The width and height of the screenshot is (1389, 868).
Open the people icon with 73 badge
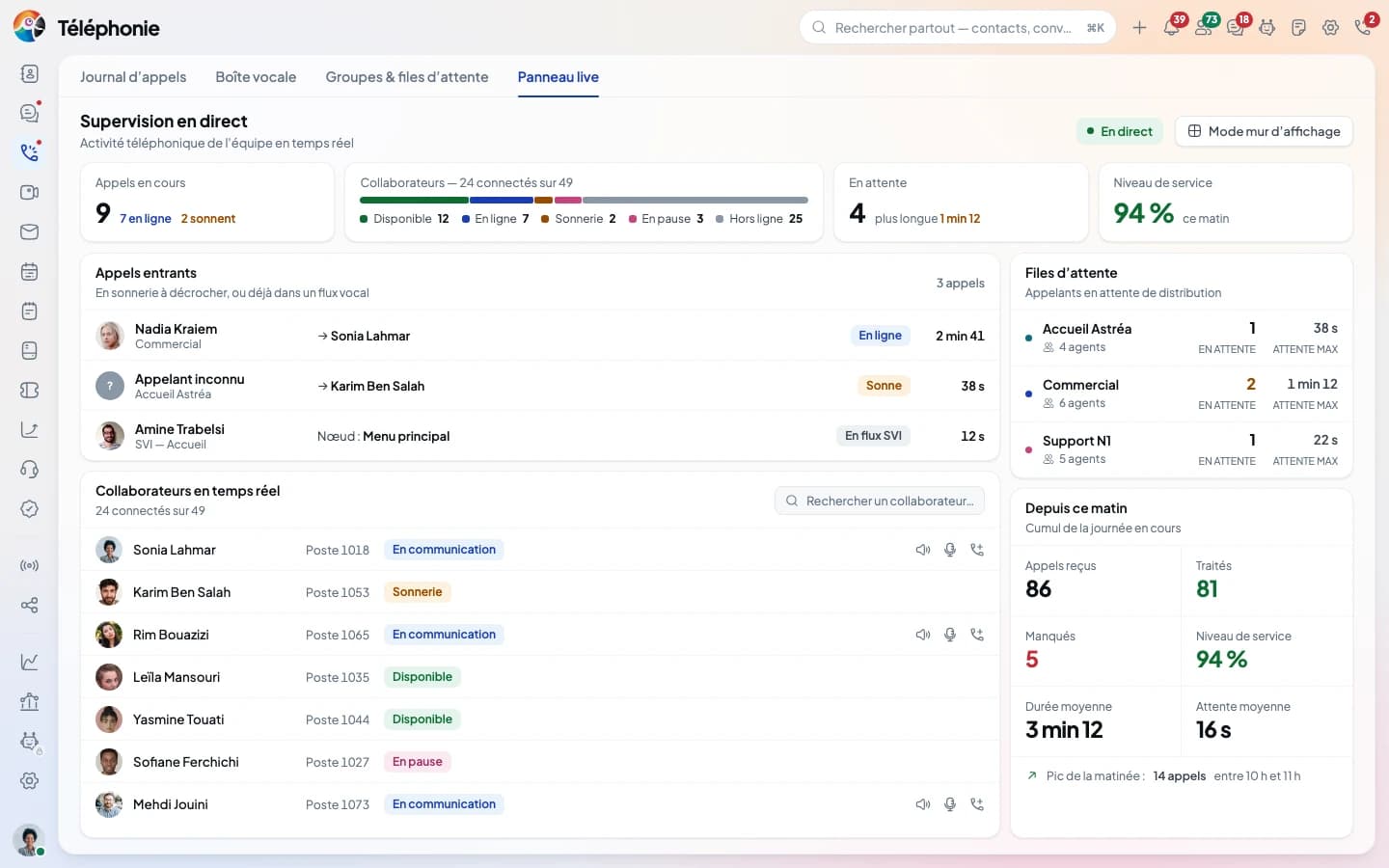[x=1204, y=28]
